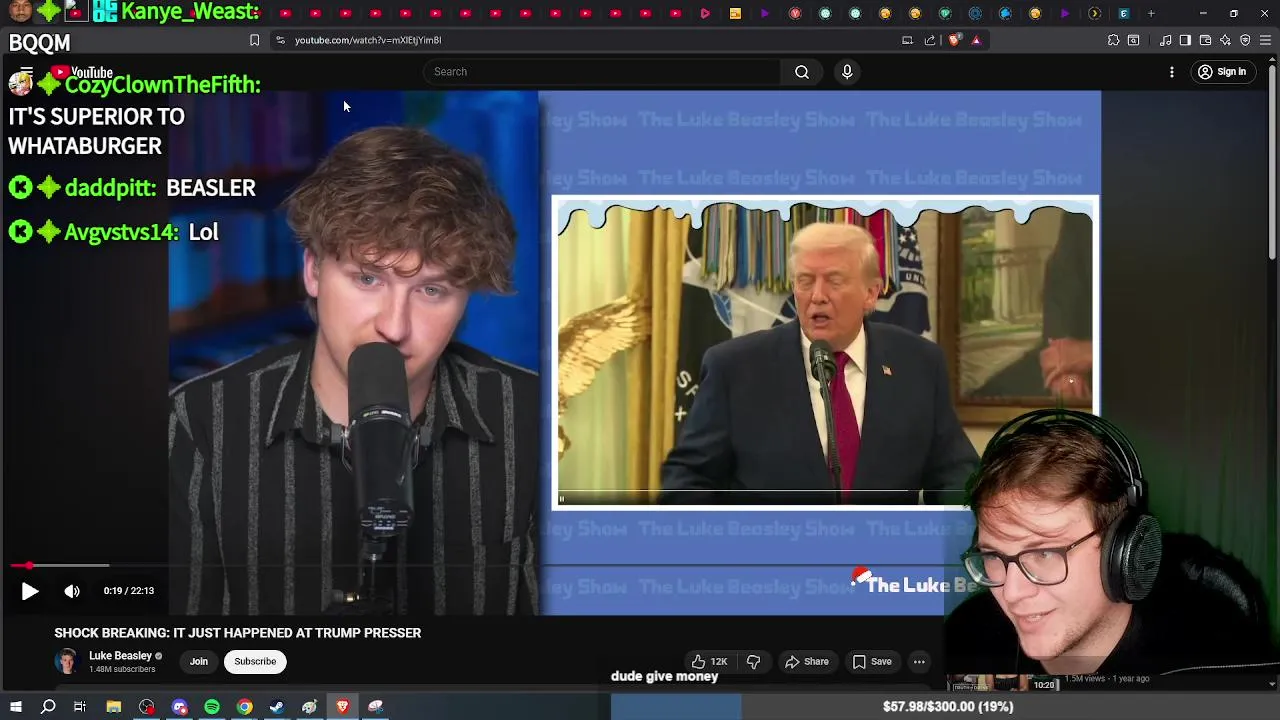This screenshot has width=1280, height=720.
Task: Join Luke Beasley channel membership
Action: [199, 661]
